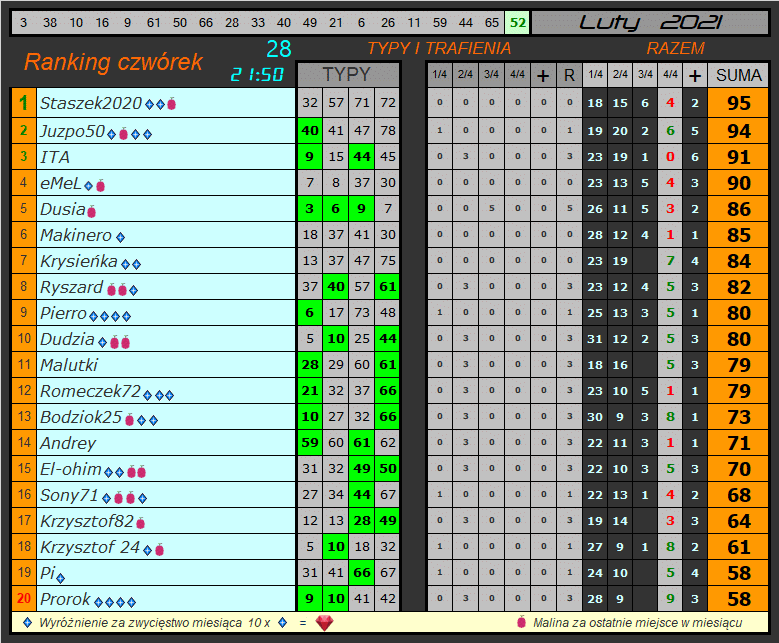This screenshot has height=643, width=779.
Task: Click the raspberry icon after Krzysztof 24
Action: tap(159, 549)
